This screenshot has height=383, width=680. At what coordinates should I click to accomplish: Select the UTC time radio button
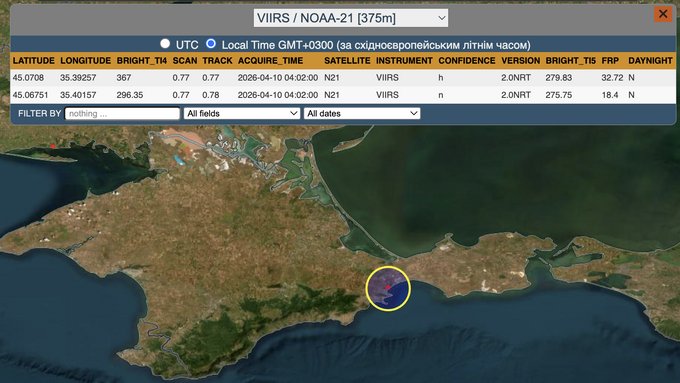[x=165, y=43]
